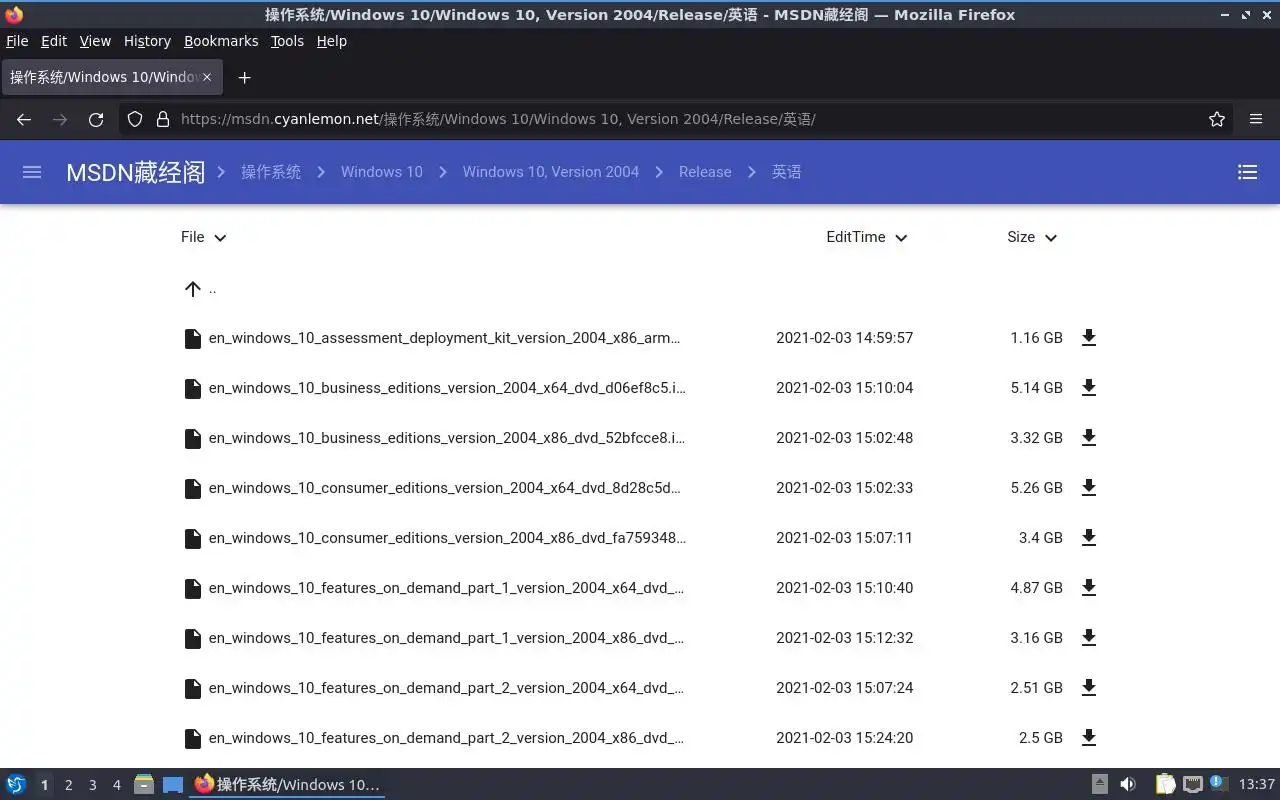Download features_on_demand_part_2 x64 file
Image resolution: width=1280 pixels, height=800 pixels.
(1089, 688)
